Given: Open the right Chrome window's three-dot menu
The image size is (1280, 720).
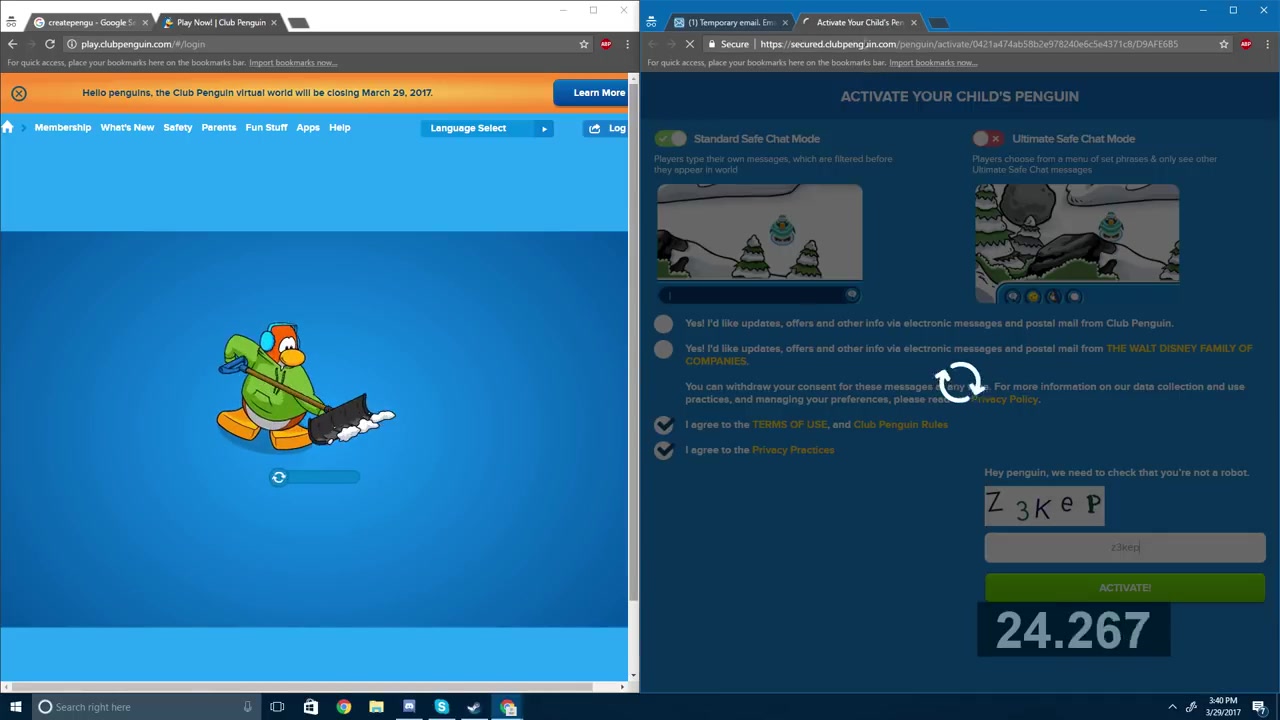Looking at the screenshot, I should click(1267, 44).
